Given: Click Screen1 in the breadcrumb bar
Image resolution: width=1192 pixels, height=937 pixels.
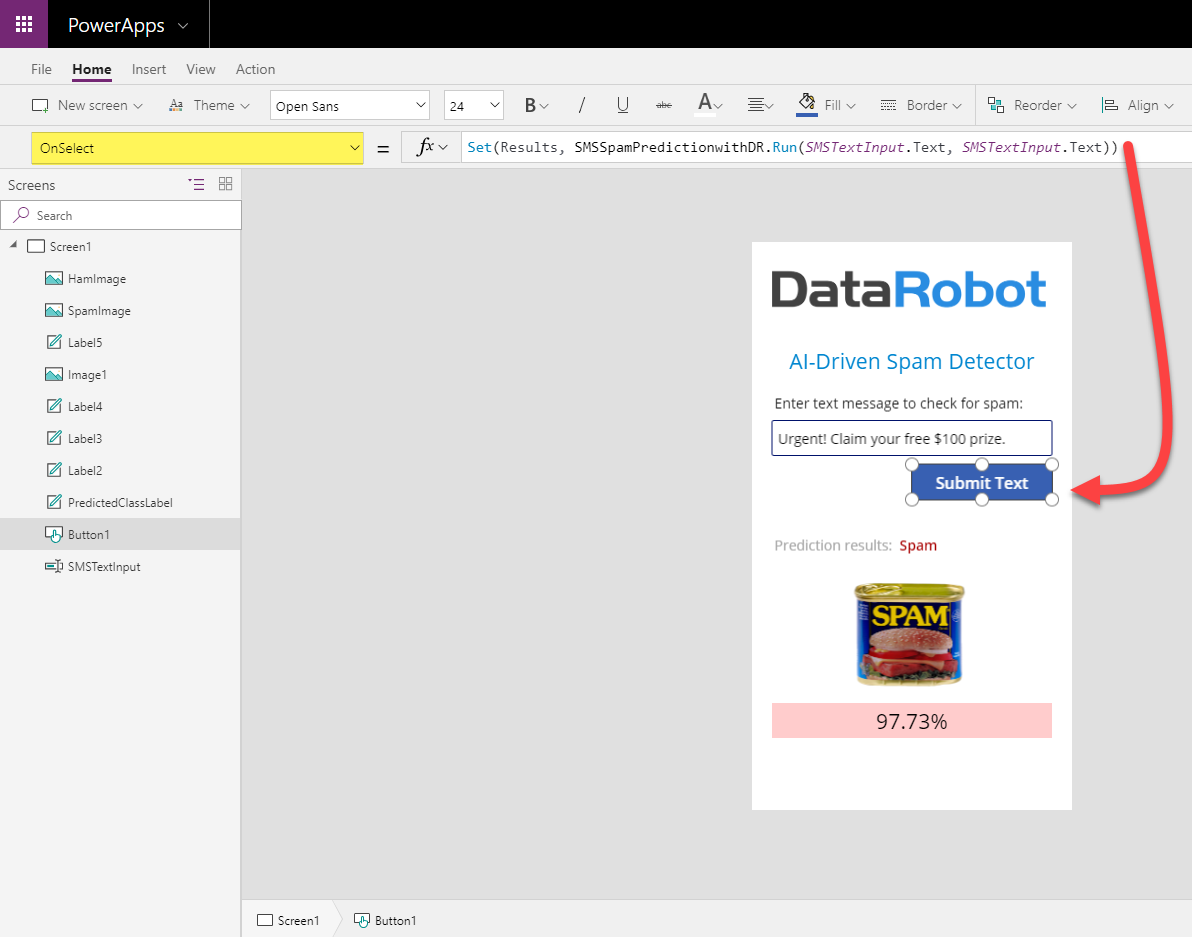Looking at the screenshot, I should click(x=288, y=920).
